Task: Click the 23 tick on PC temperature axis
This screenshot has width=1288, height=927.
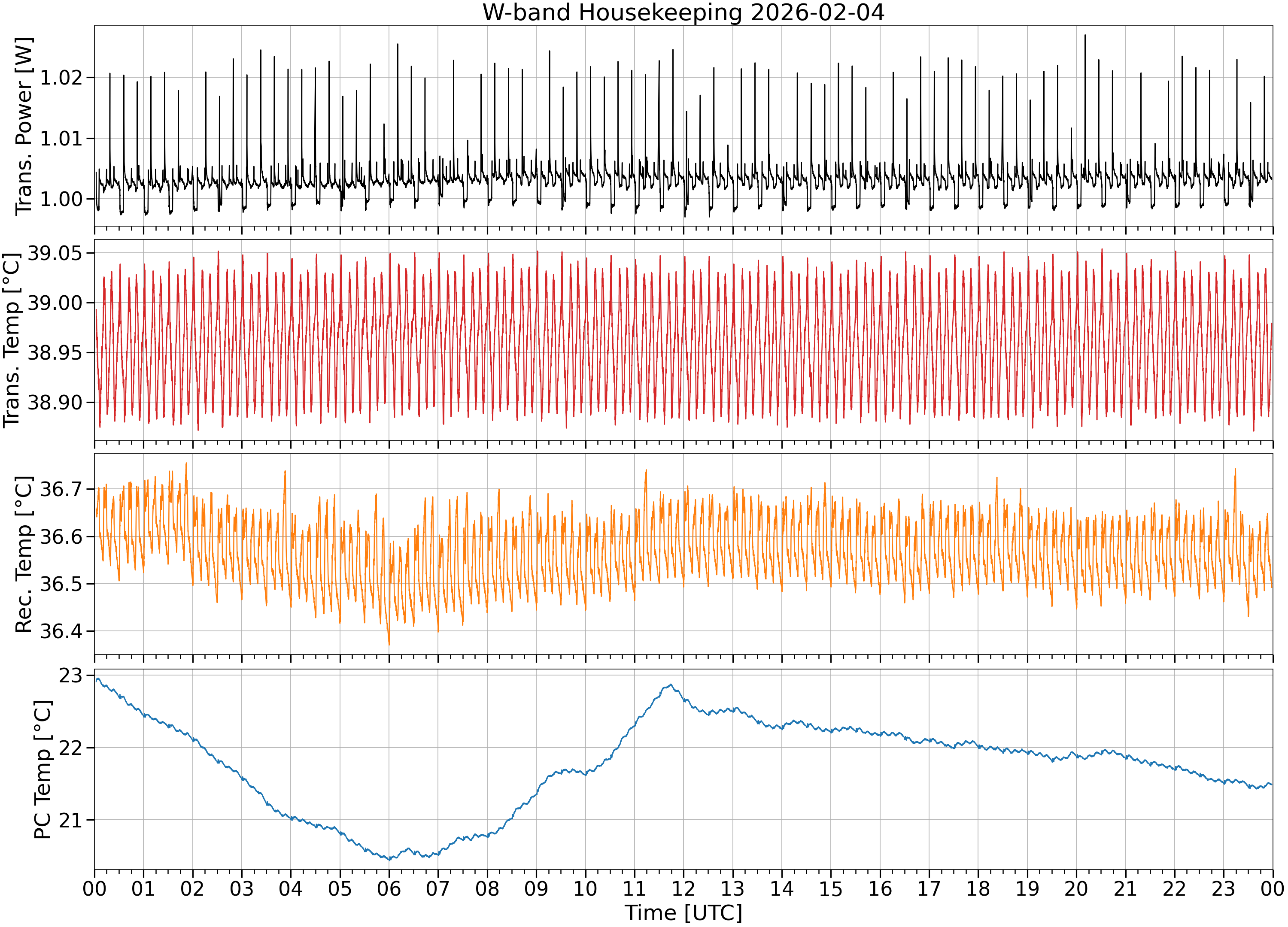Action: [x=71, y=676]
